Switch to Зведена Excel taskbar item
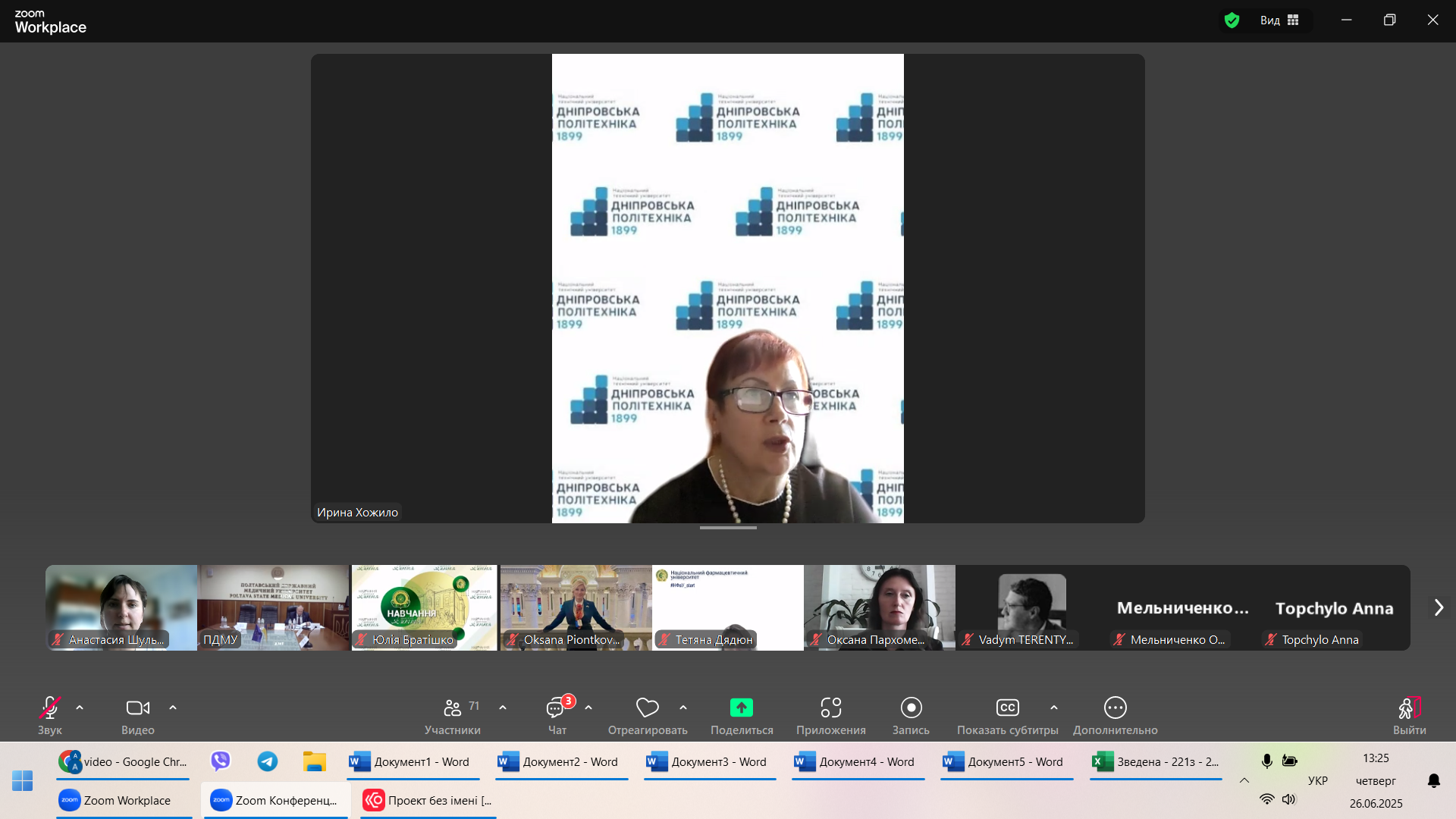 click(1156, 761)
